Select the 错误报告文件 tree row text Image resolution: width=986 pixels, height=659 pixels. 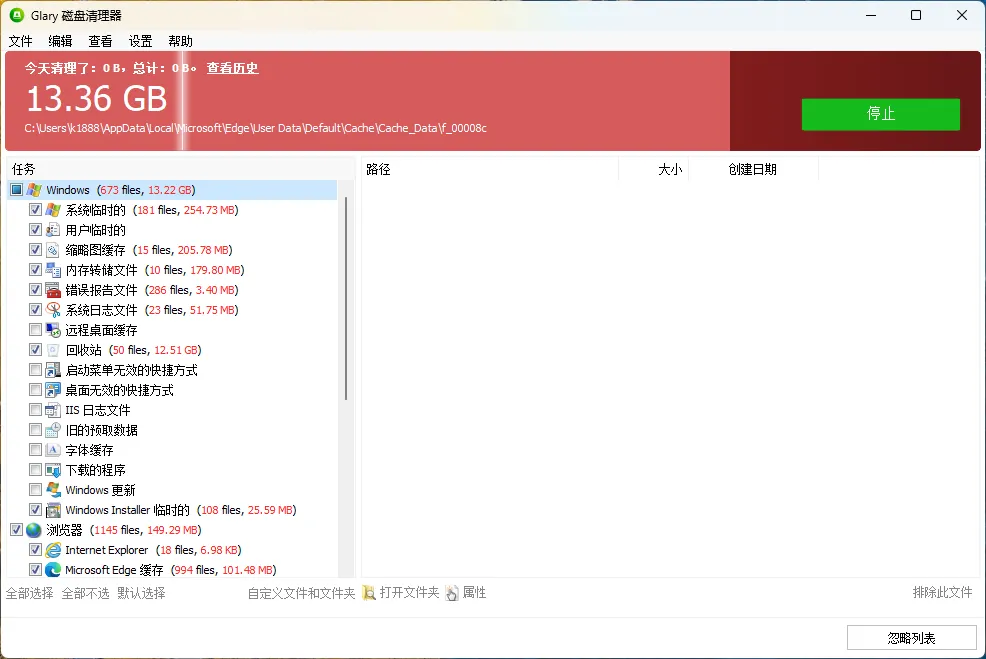click(x=152, y=290)
